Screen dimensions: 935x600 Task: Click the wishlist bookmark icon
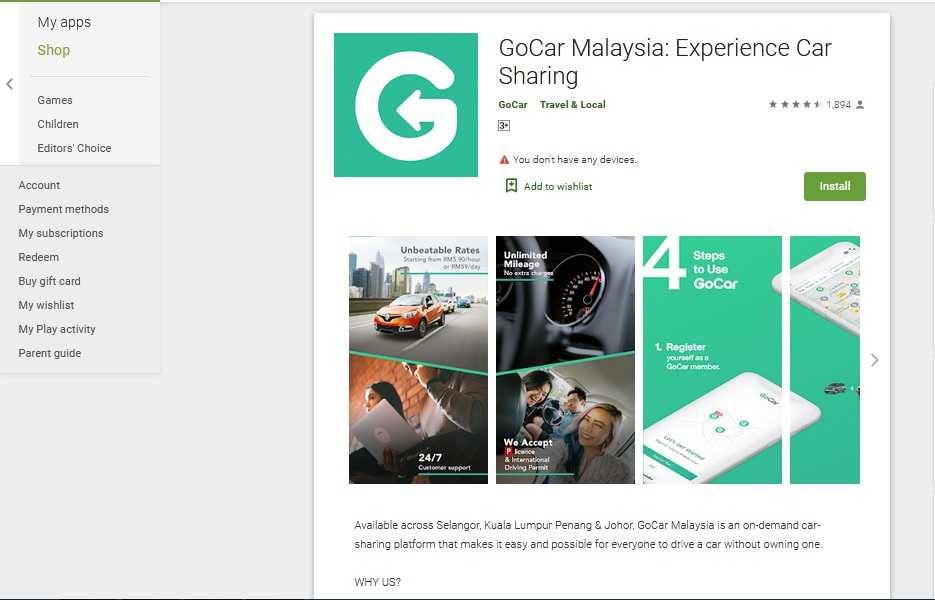(511, 185)
